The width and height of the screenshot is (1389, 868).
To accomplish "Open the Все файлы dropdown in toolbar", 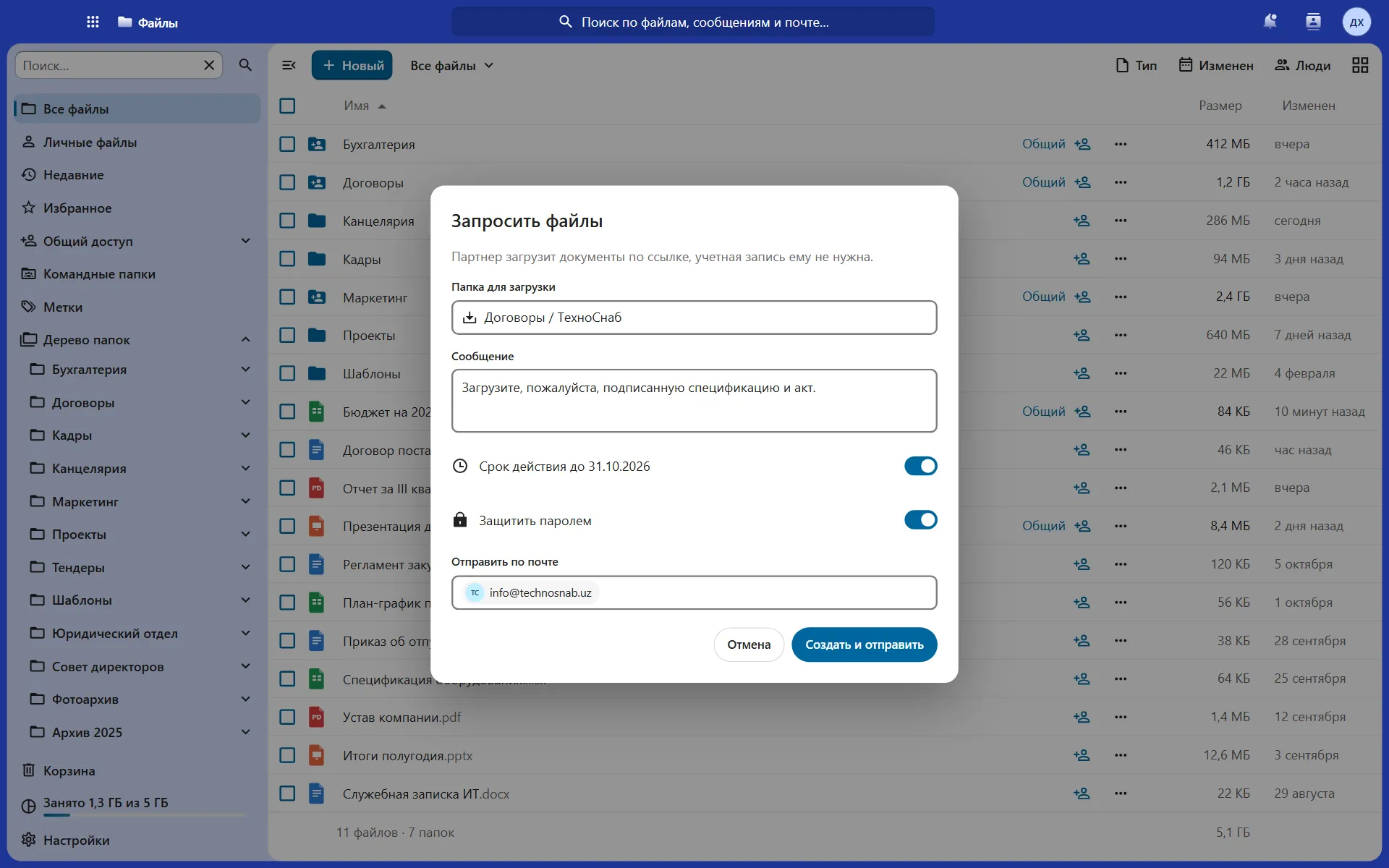I will pyautogui.click(x=451, y=65).
